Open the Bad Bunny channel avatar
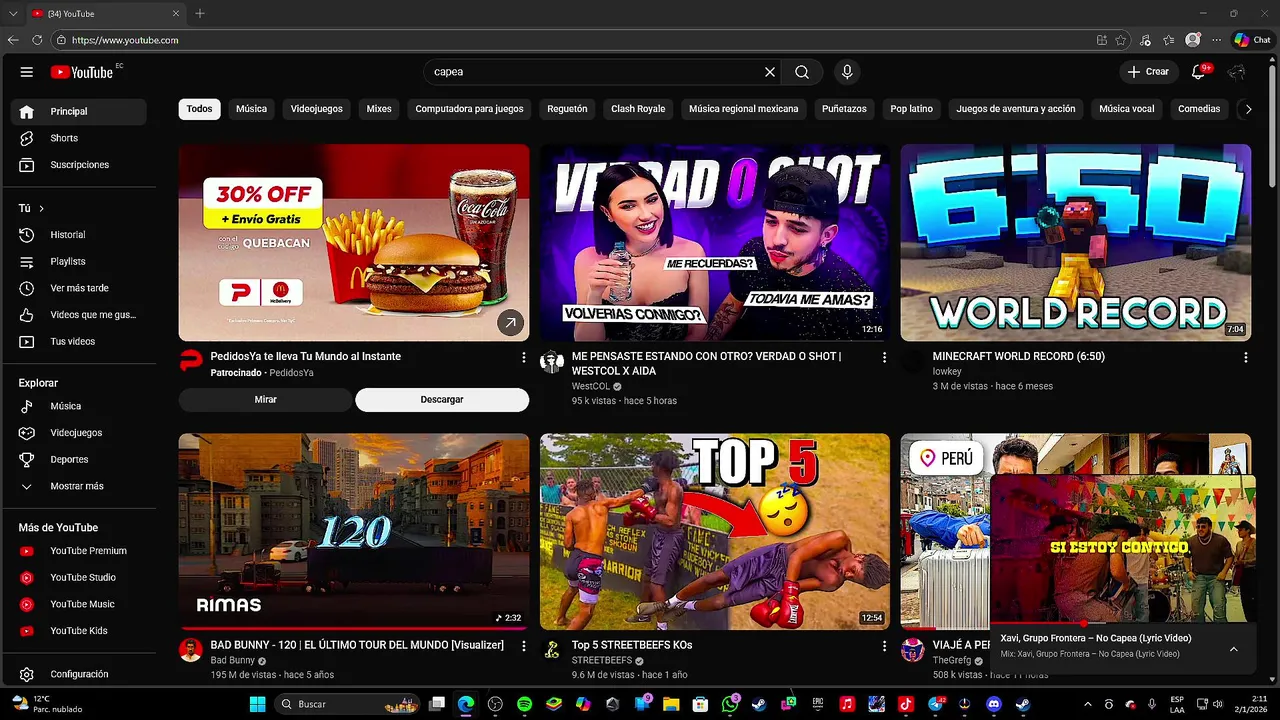 pos(191,650)
